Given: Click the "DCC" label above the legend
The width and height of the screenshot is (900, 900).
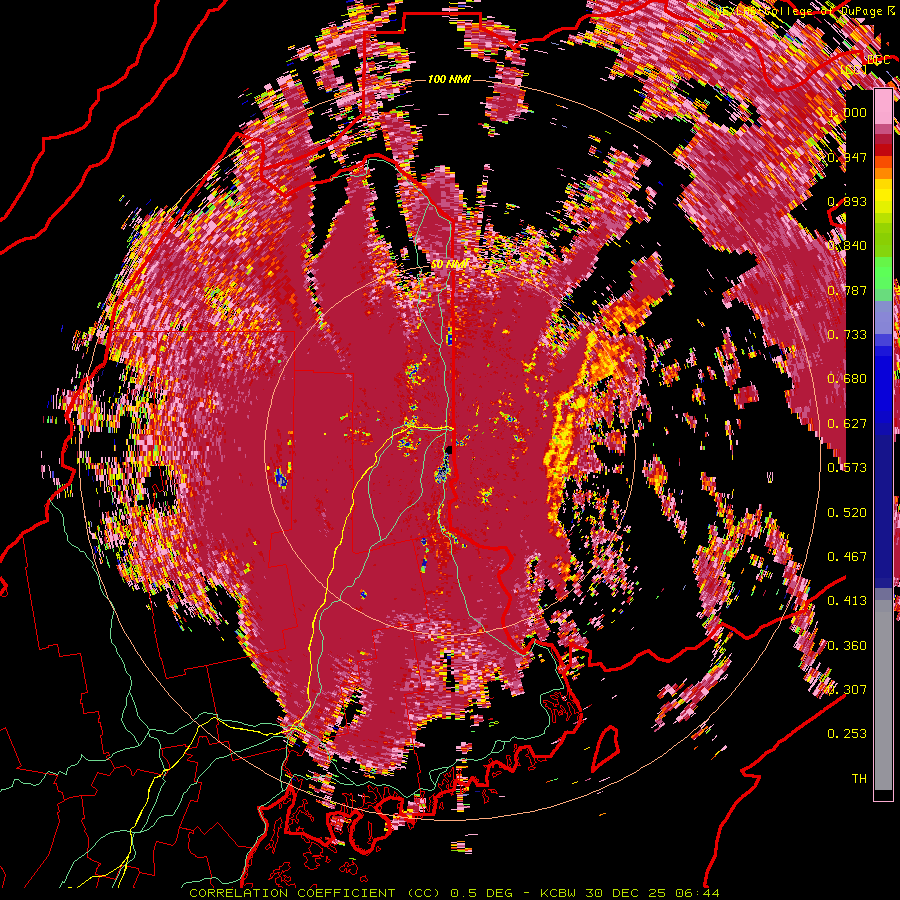Looking at the screenshot, I should 879,60.
